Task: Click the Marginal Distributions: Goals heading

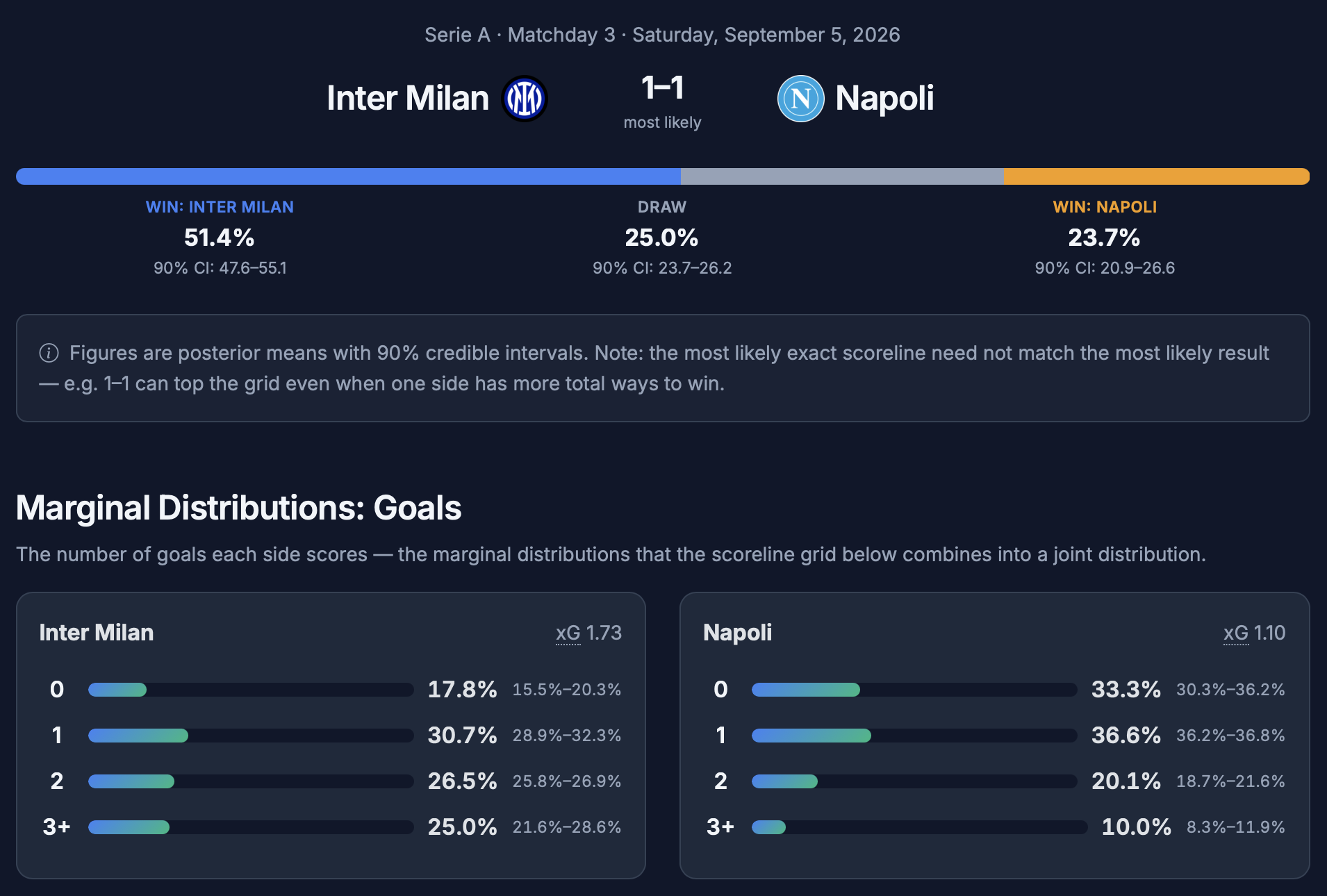Action: pyautogui.click(x=238, y=508)
